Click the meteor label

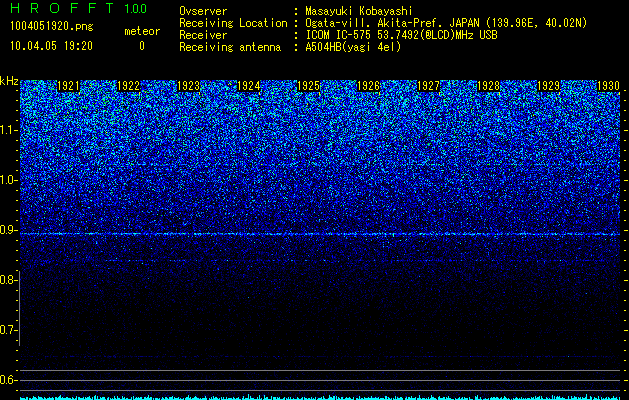(x=142, y=31)
